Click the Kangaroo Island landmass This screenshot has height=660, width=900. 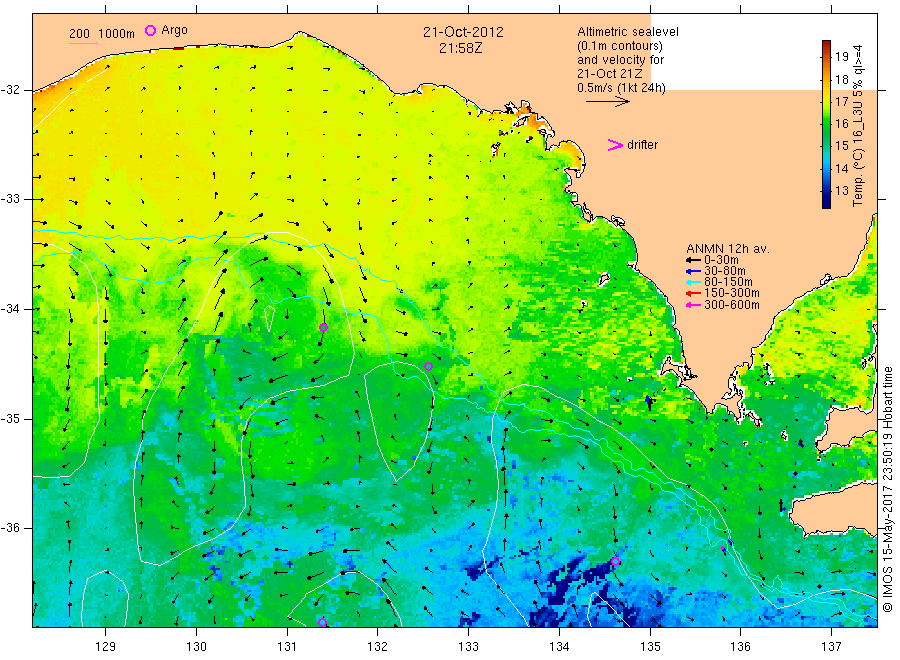833,508
